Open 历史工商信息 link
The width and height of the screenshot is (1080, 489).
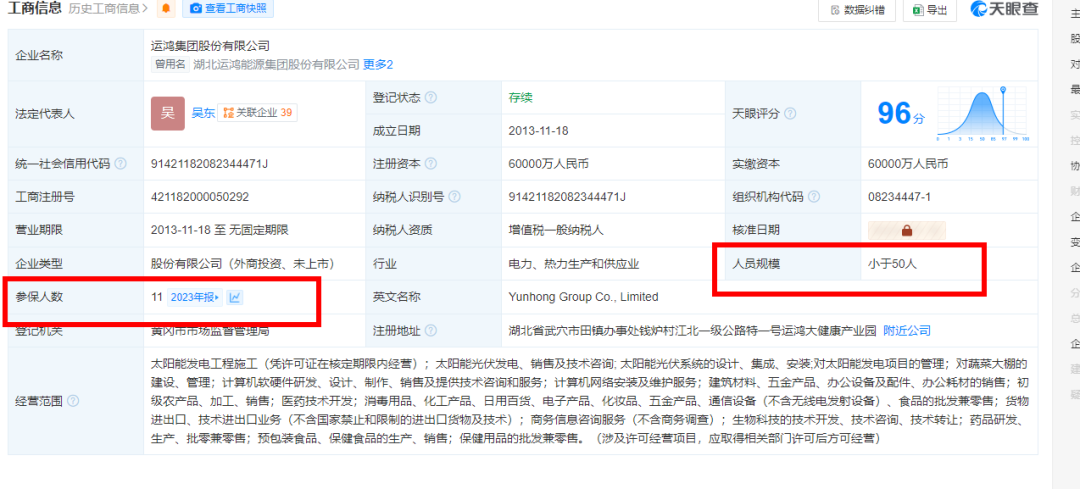pos(108,9)
